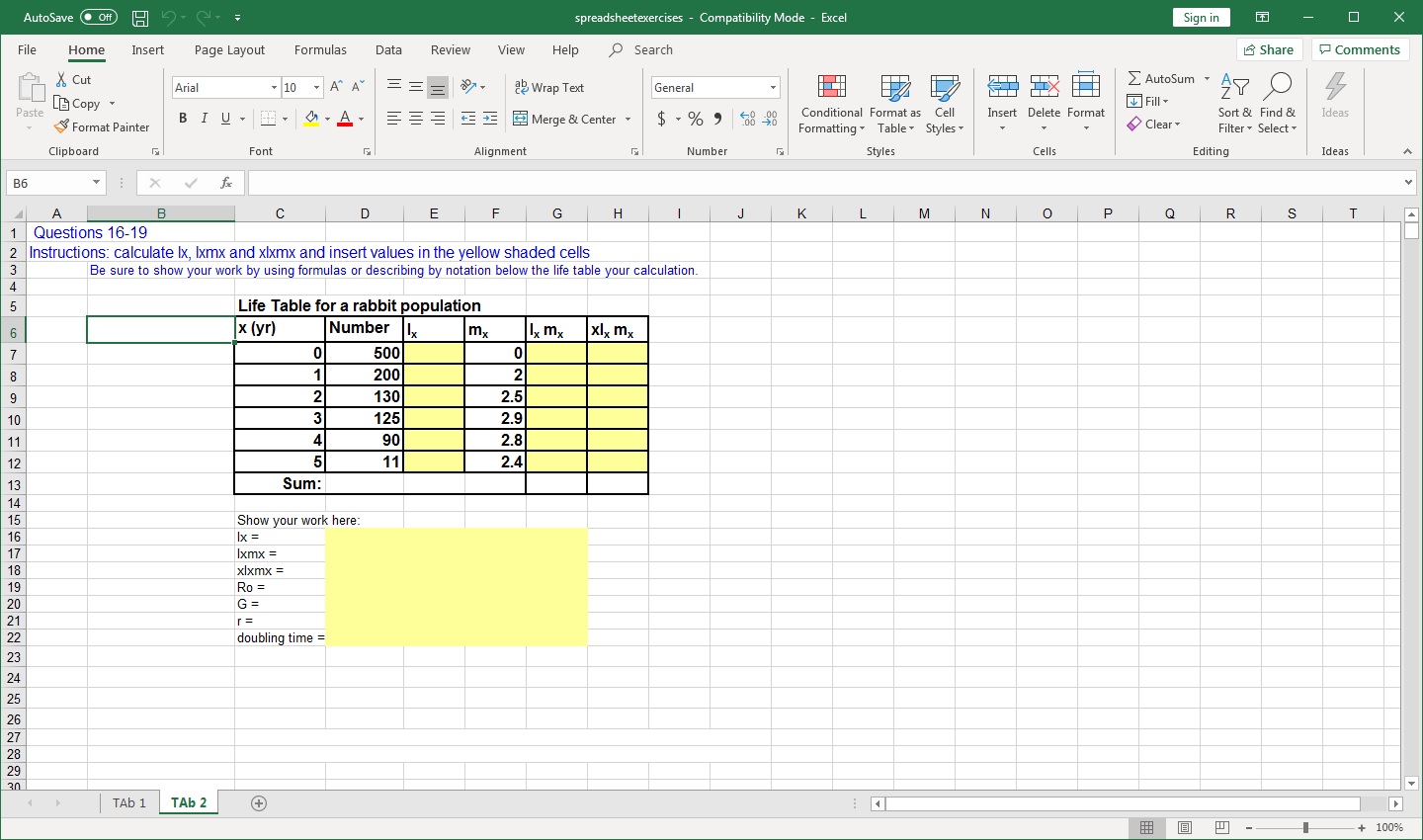Click the Save icon in title bar
The width and height of the screenshot is (1423, 840).
coord(140,18)
